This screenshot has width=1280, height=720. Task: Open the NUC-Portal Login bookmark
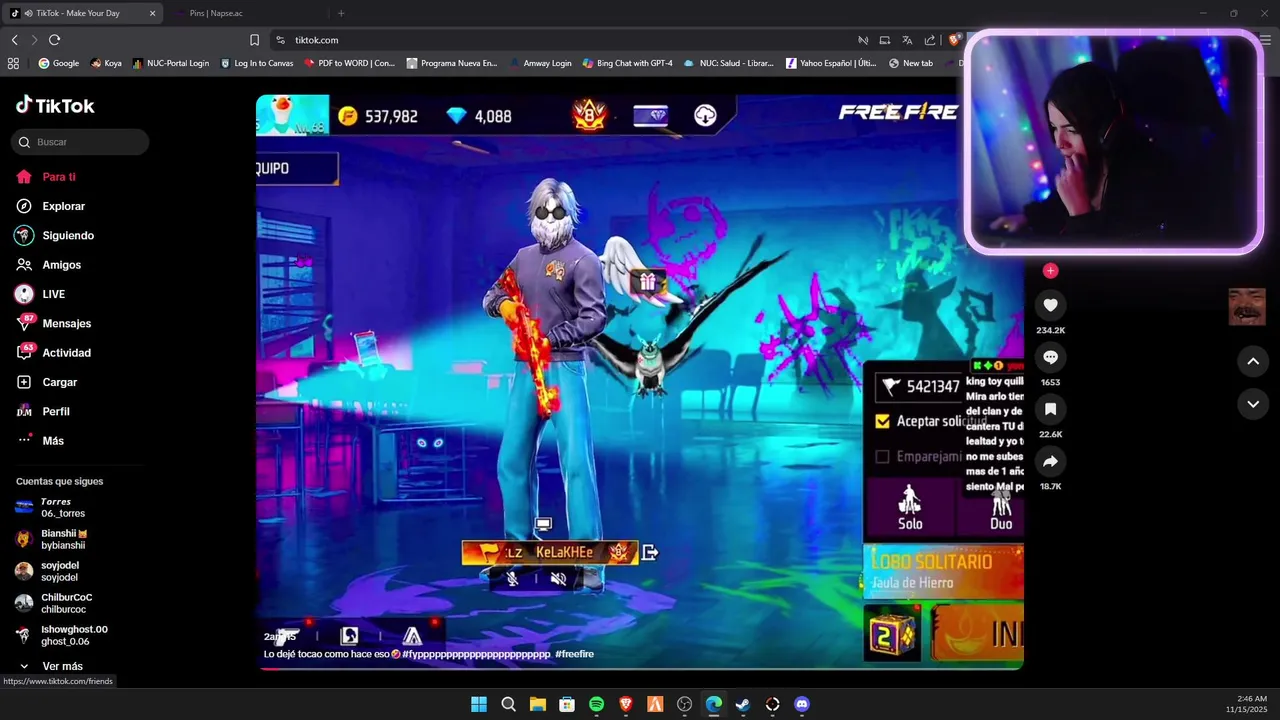pyautogui.click(x=171, y=63)
